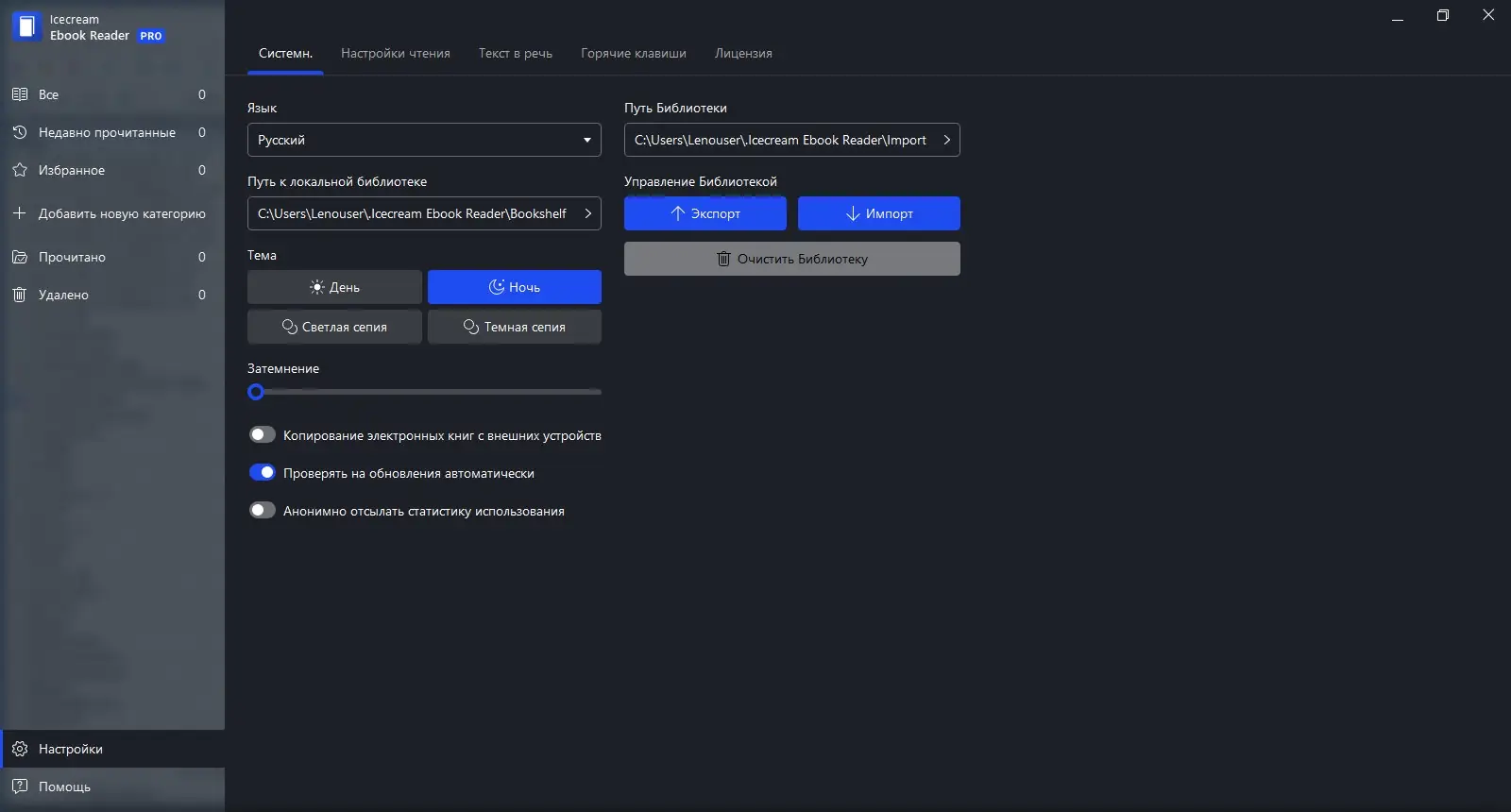Open the Помощь question mark icon
Screen dimensions: 1511x812
[19, 787]
